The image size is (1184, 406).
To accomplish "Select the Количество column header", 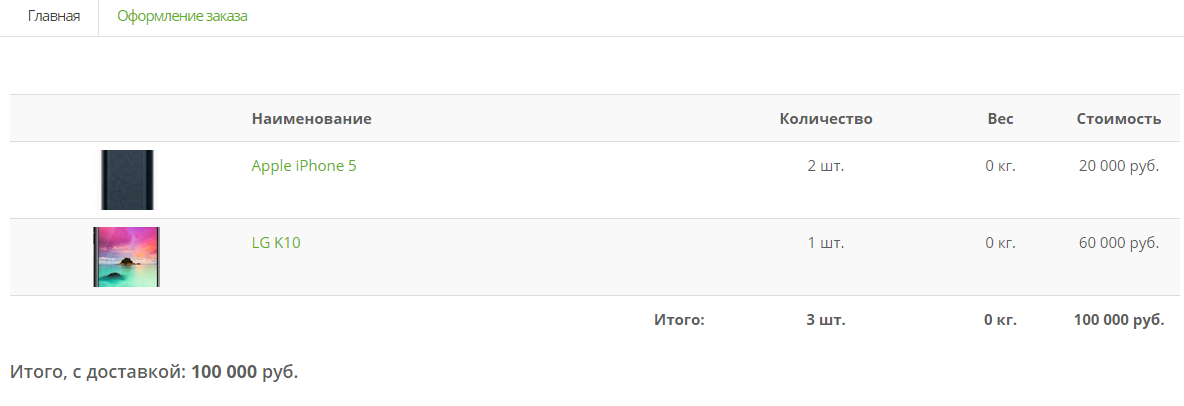I will point(826,118).
